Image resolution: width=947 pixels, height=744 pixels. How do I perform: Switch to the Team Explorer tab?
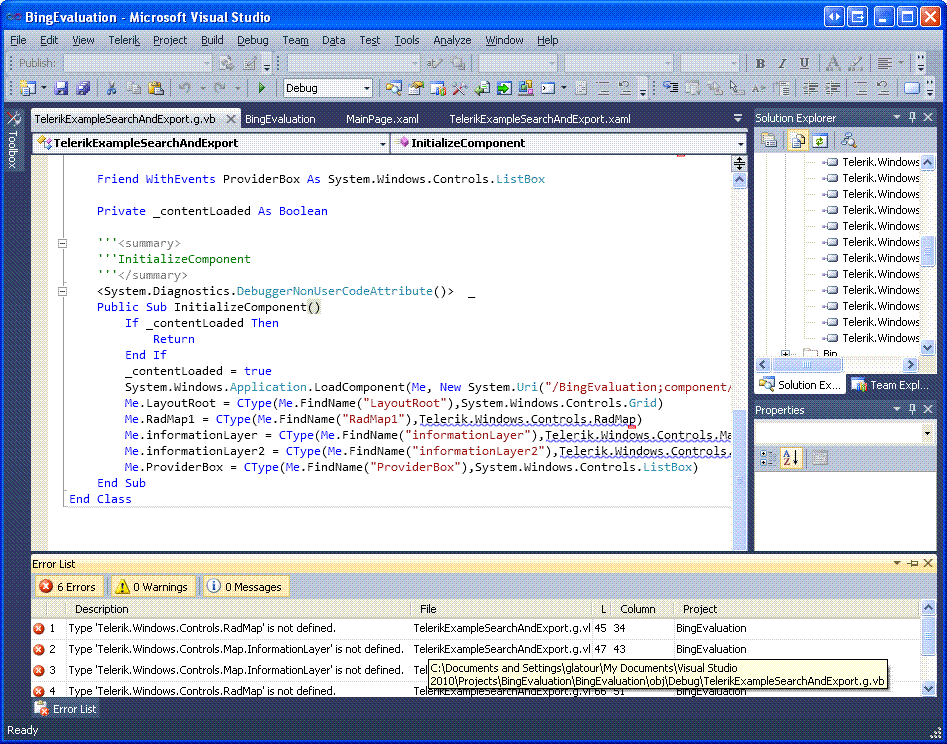(890, 385)
